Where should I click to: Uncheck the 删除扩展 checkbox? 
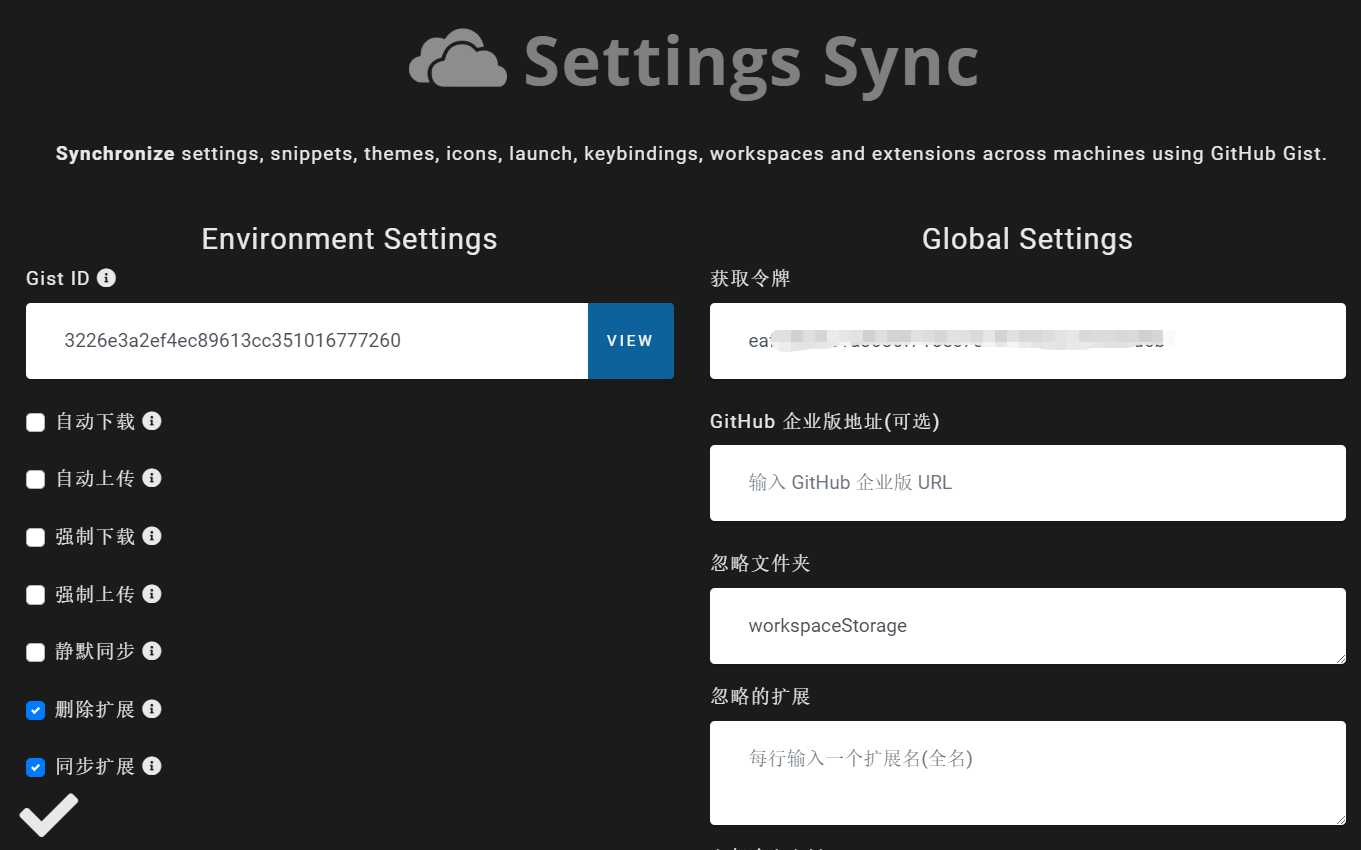[35, 710]
